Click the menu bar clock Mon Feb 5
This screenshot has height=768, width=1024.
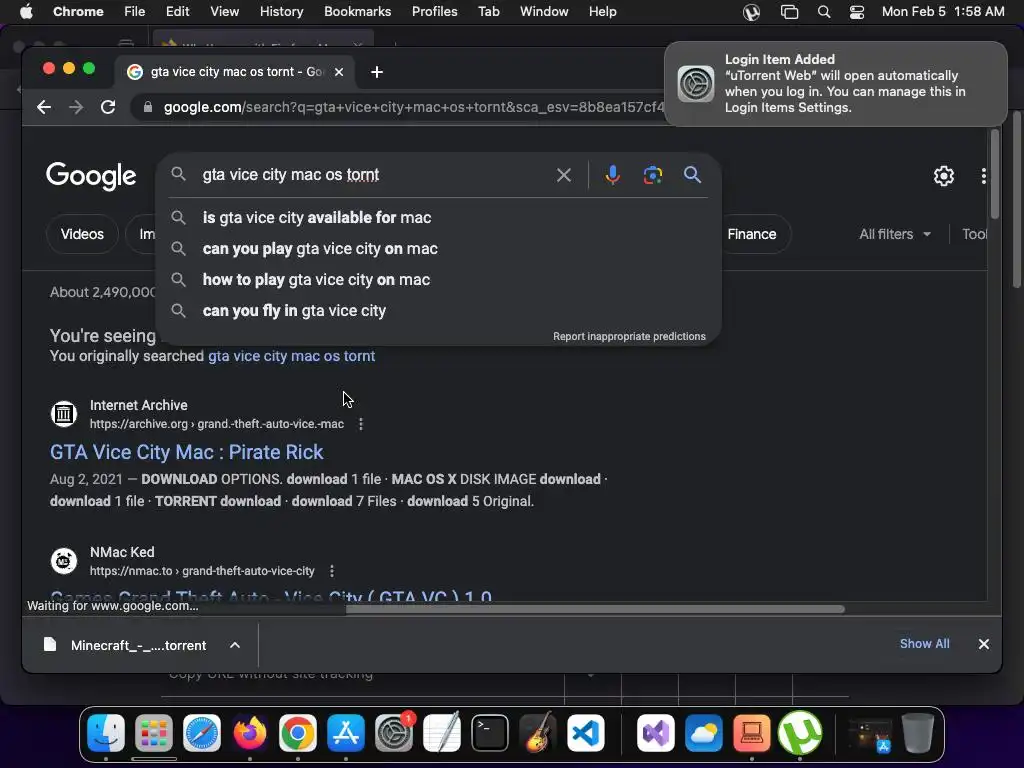click(942, 12)
